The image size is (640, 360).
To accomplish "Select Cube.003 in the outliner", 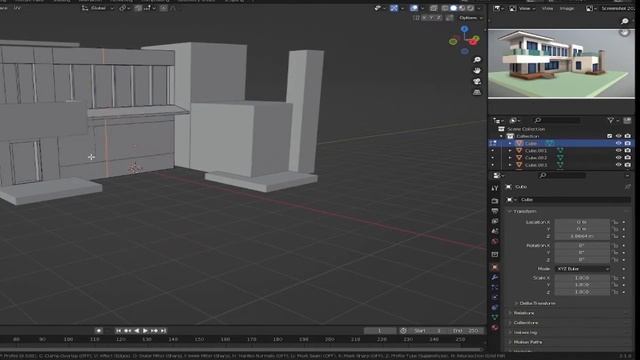I will 536,165.
